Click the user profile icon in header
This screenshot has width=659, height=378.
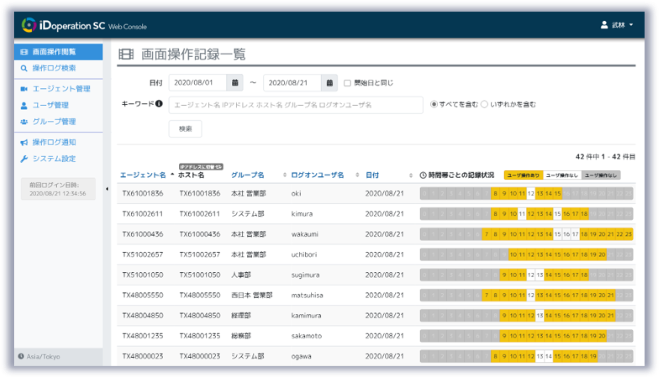tap(604, 25)
